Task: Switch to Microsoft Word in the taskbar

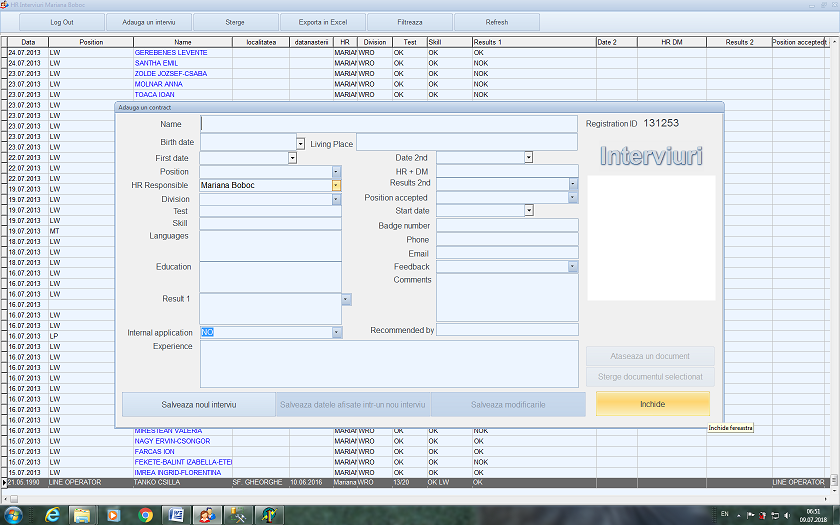Action: tap(177, 514)
